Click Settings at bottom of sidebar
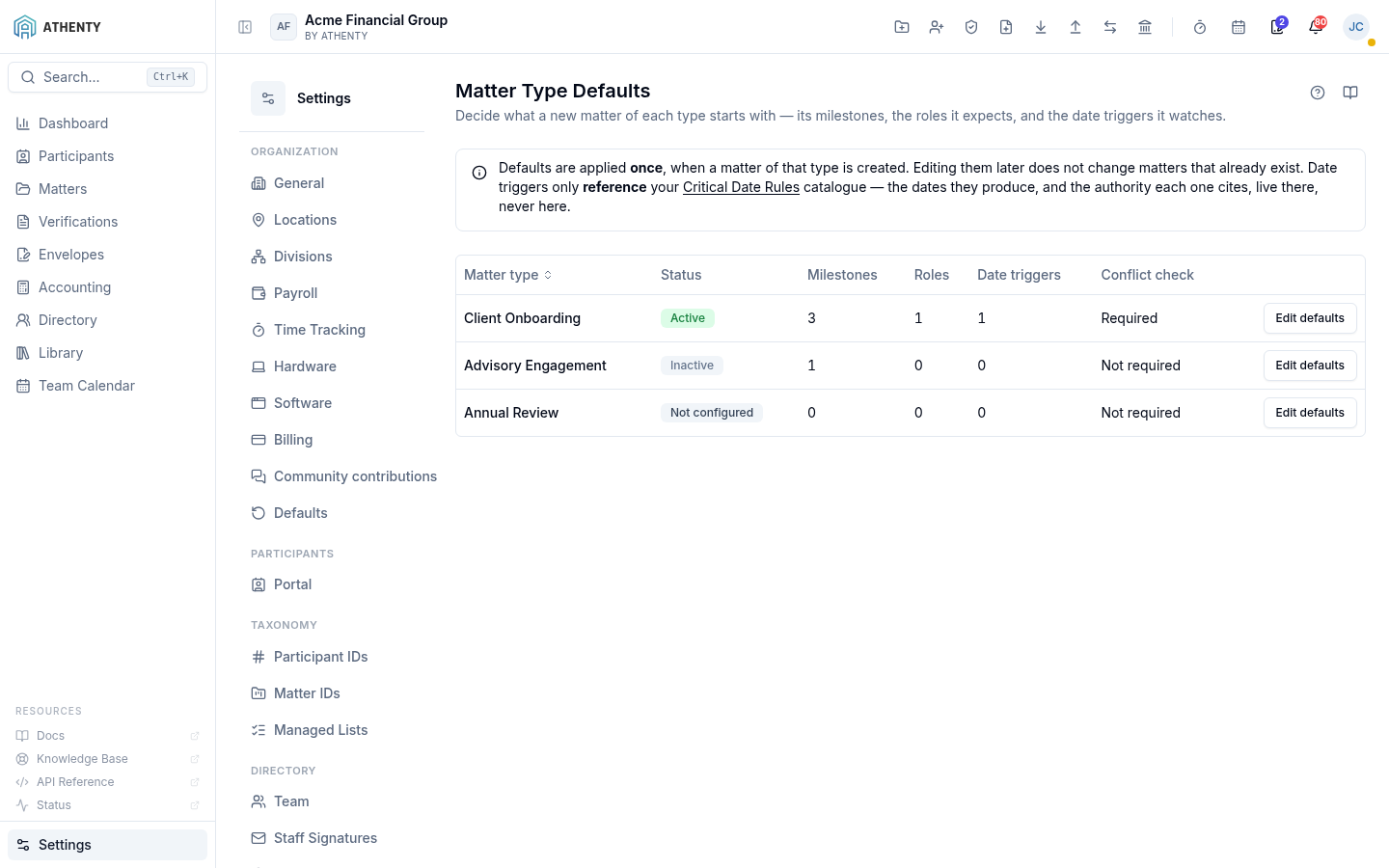The image size is (1389, 868). pos(107,845)
